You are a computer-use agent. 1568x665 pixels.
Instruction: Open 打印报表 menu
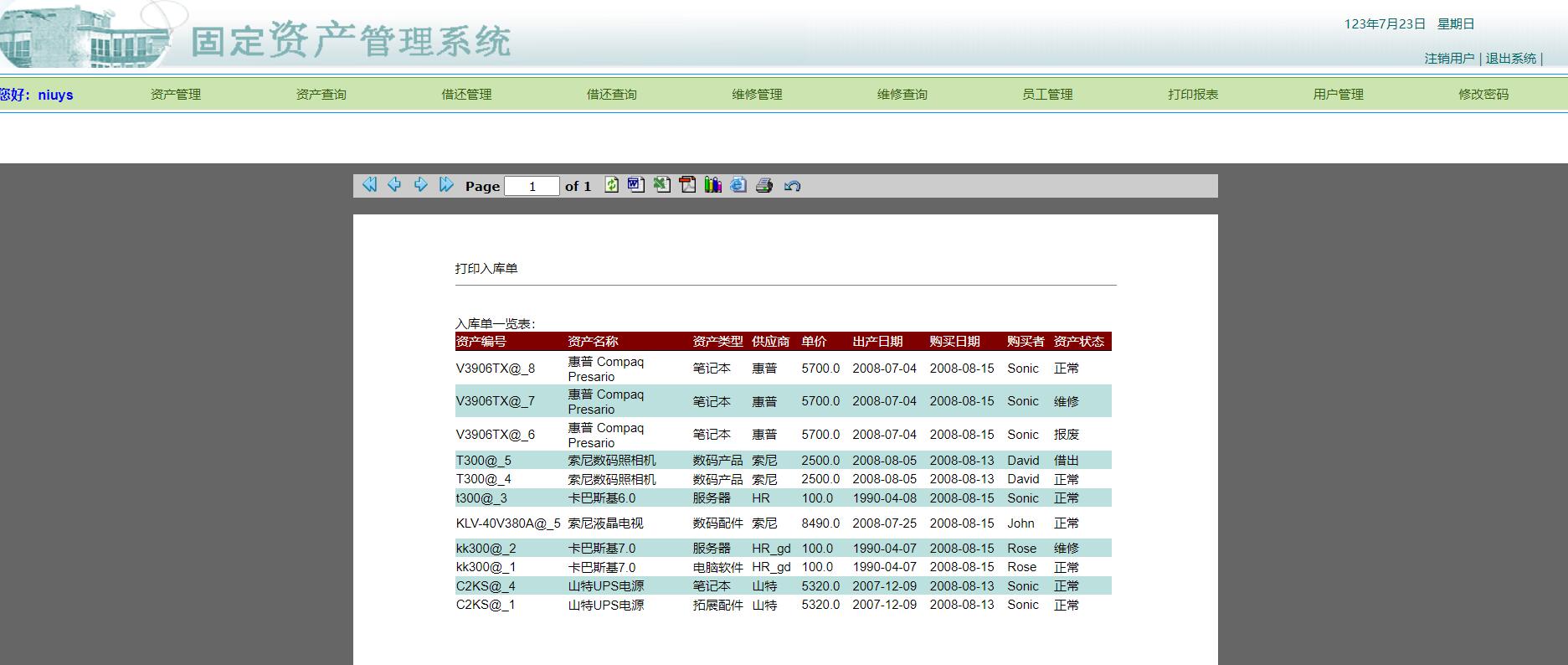(1193, 95)
